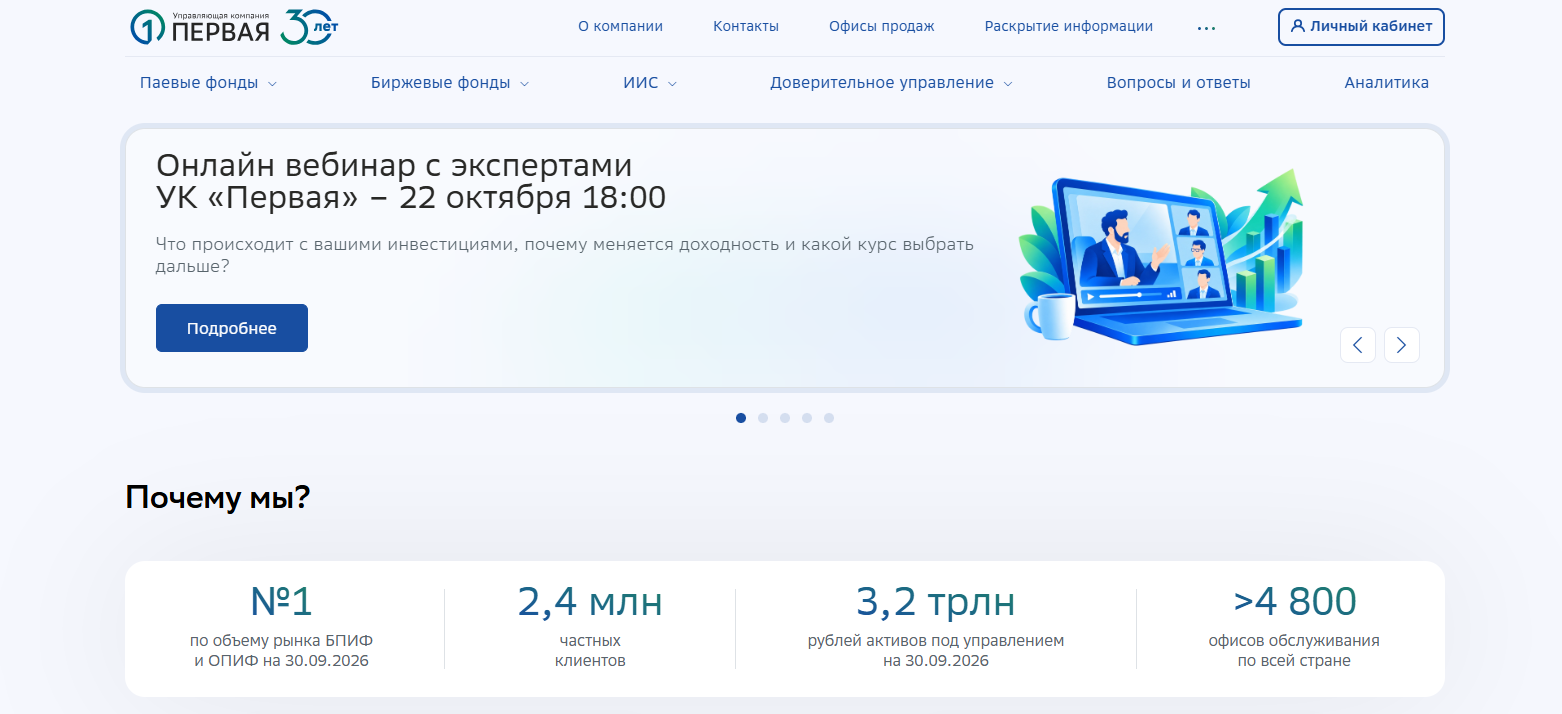1562x714 pixels.
Task: Select the first carousel dot
Action: coord(741,418)
